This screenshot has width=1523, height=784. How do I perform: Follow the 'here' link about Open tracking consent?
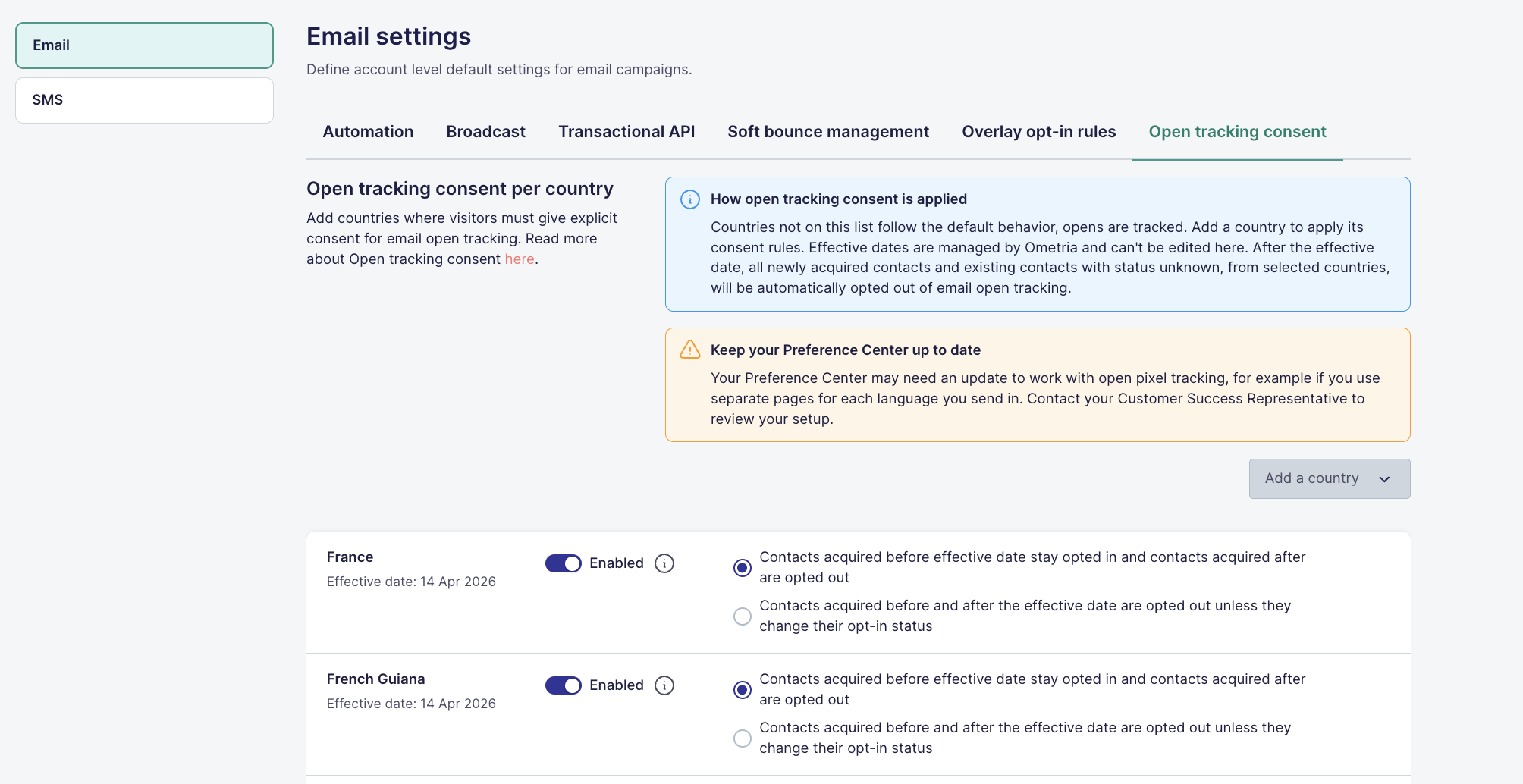click(520, 259)
